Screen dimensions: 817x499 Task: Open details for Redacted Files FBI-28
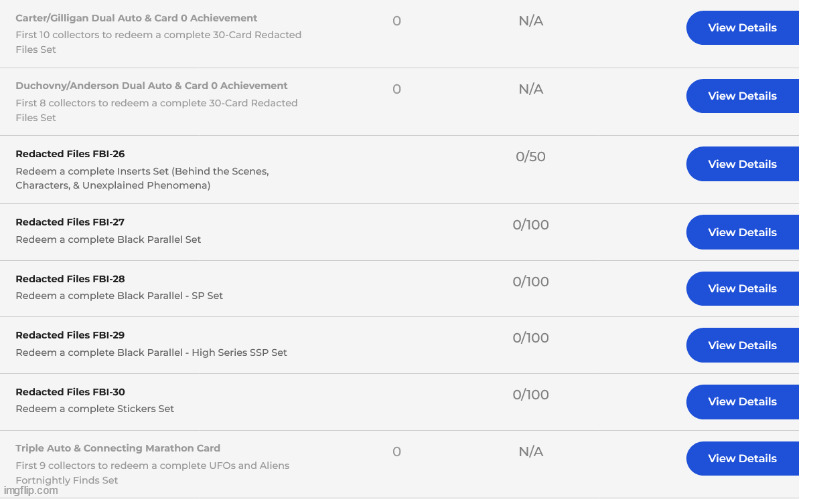[x=741, y=289]
